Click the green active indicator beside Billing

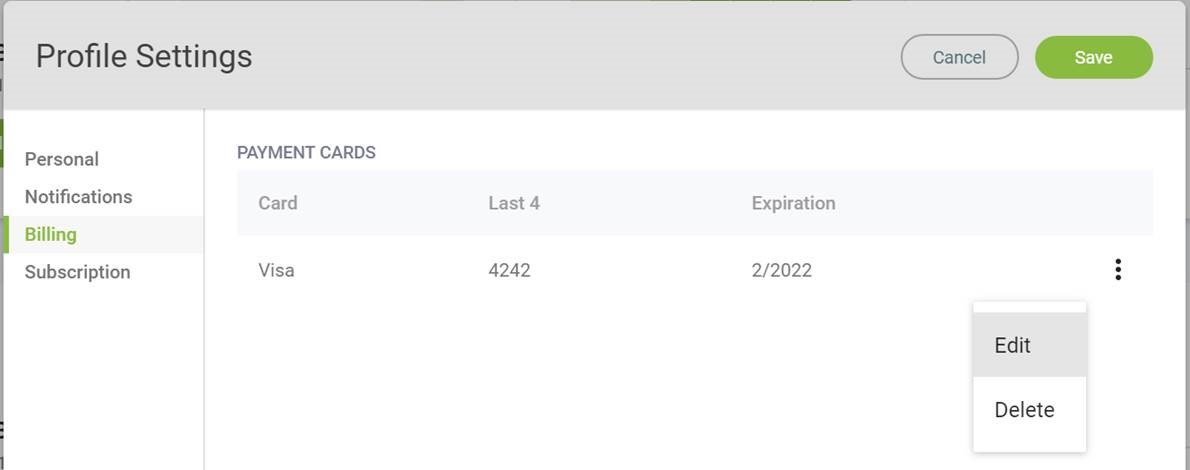tap(6, 235)
